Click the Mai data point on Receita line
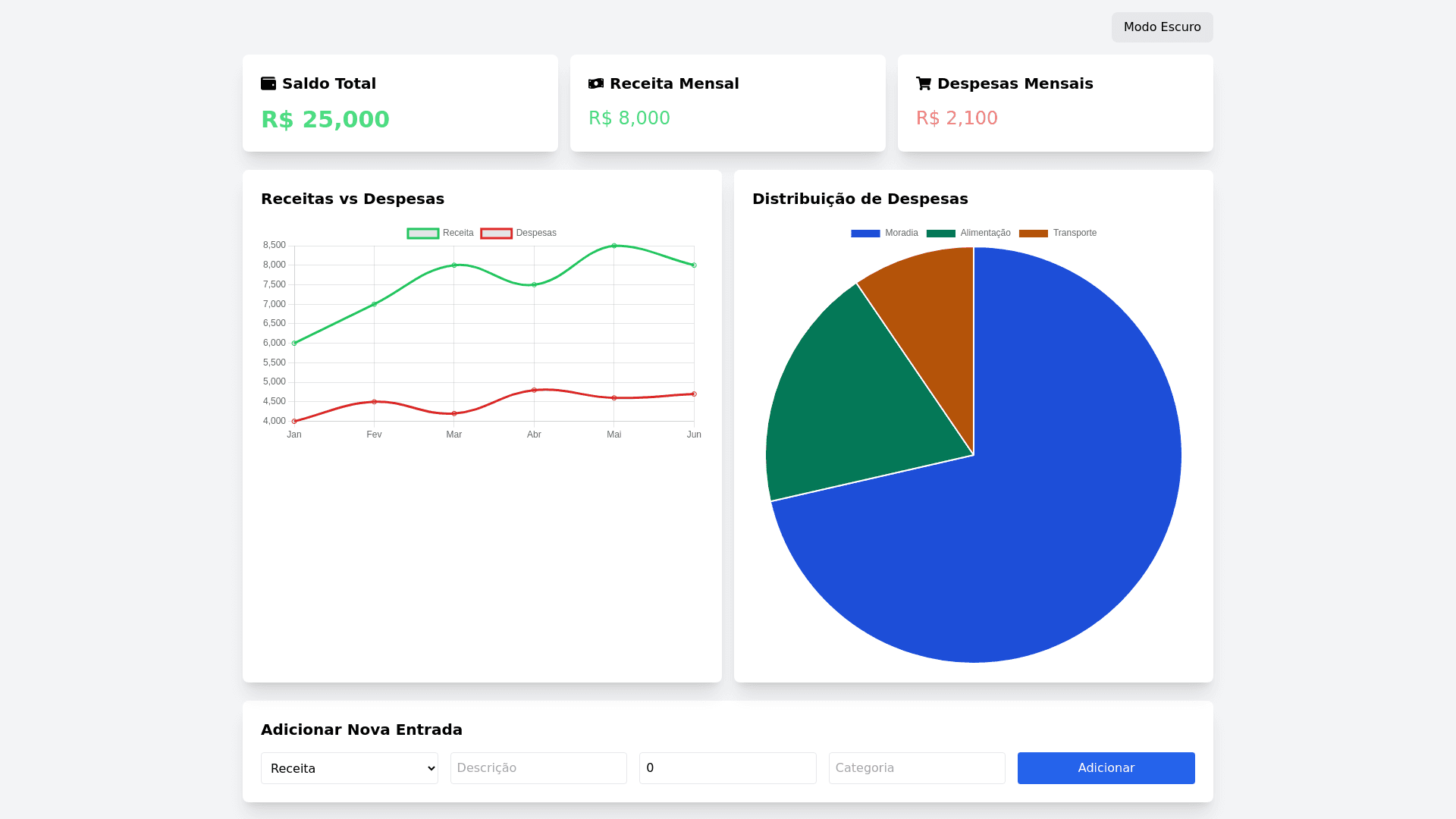 click(614, 246)
